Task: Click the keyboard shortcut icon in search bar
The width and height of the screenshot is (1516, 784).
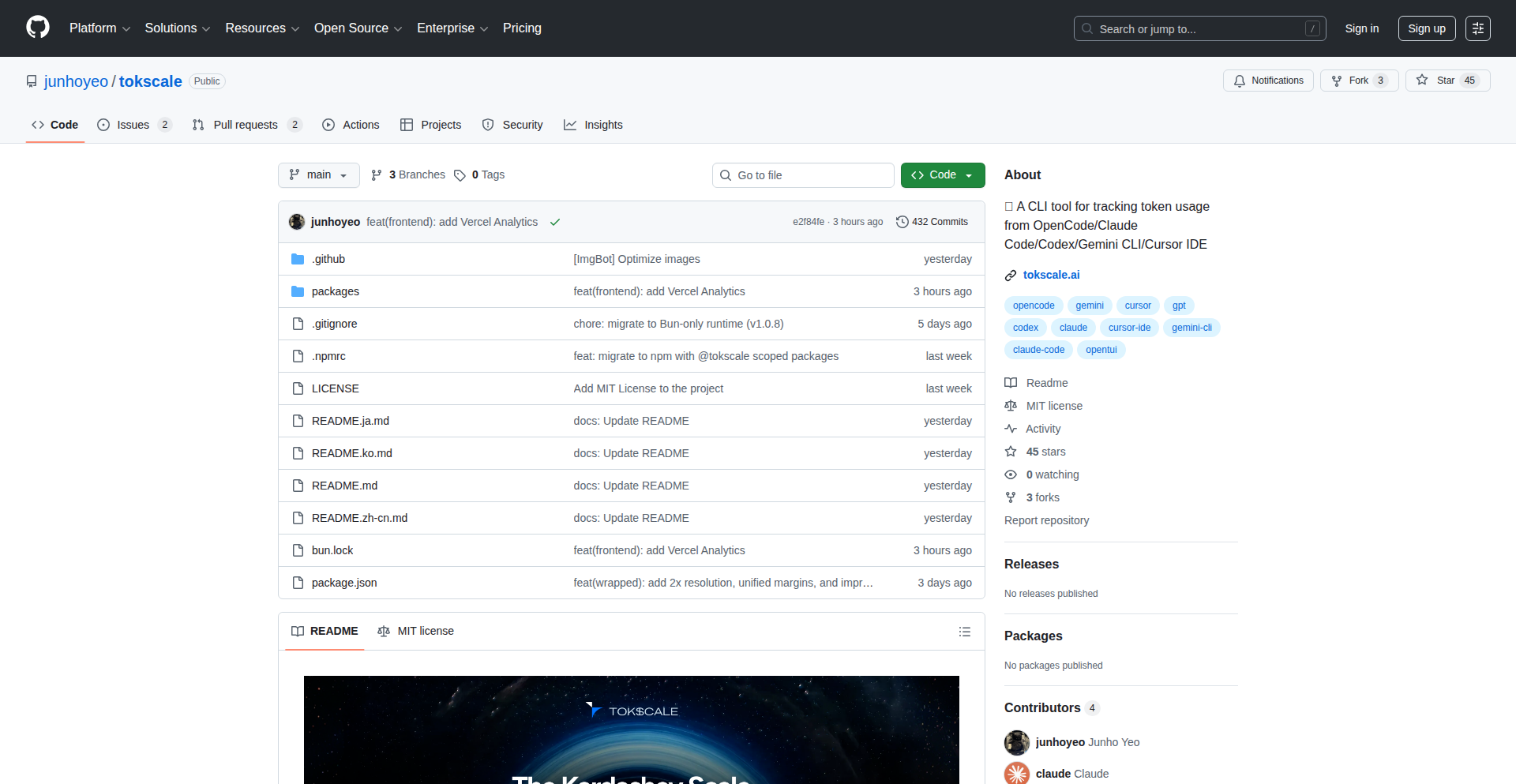Action: pyautogui.click(x=1313, y=28)
